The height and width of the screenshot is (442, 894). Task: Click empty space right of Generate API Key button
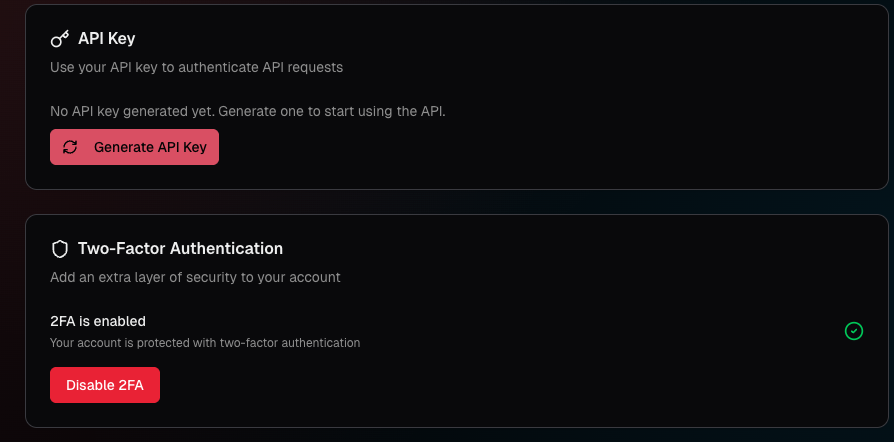click(x=500, y=147)
